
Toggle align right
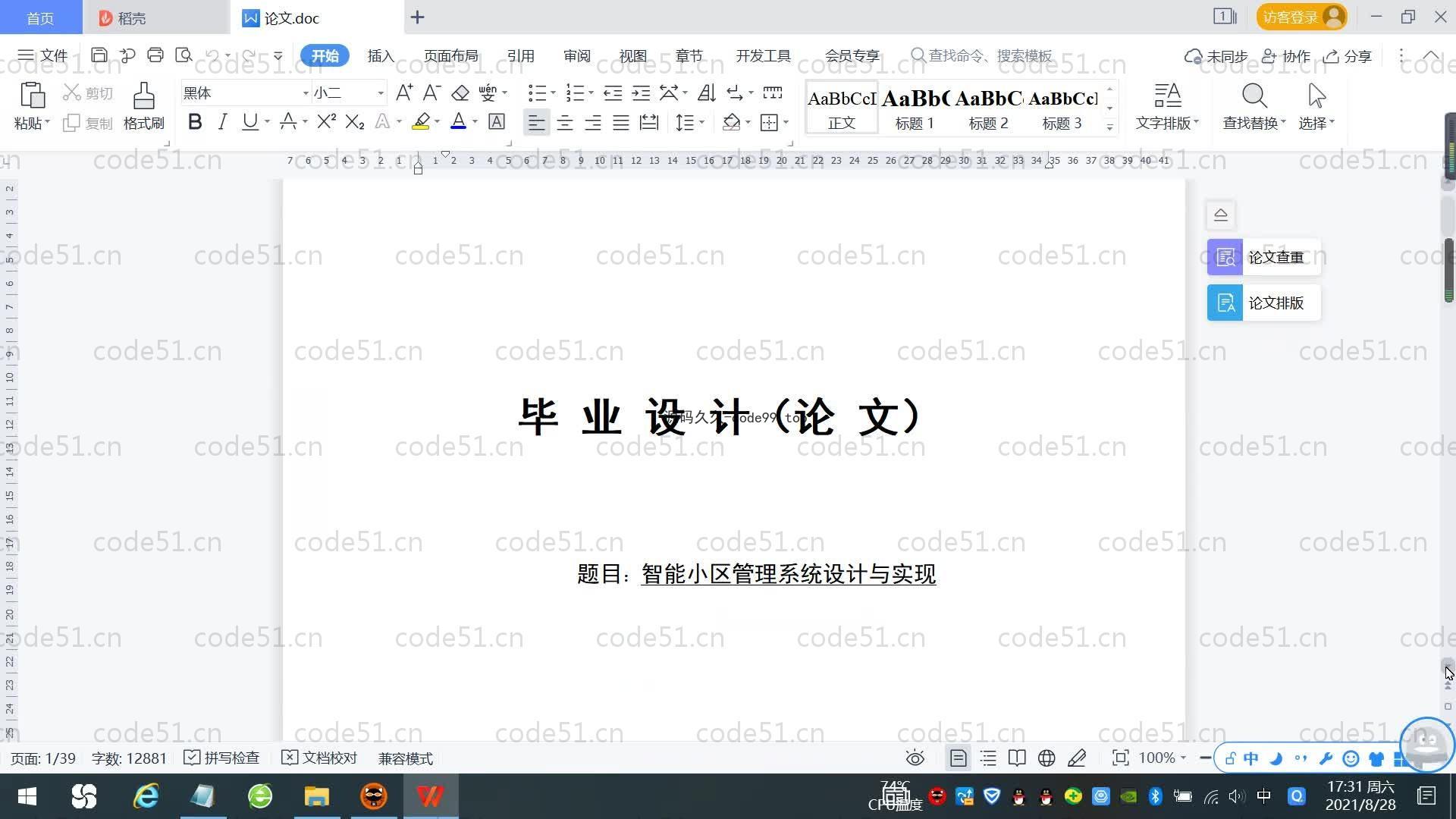[593, 122]
